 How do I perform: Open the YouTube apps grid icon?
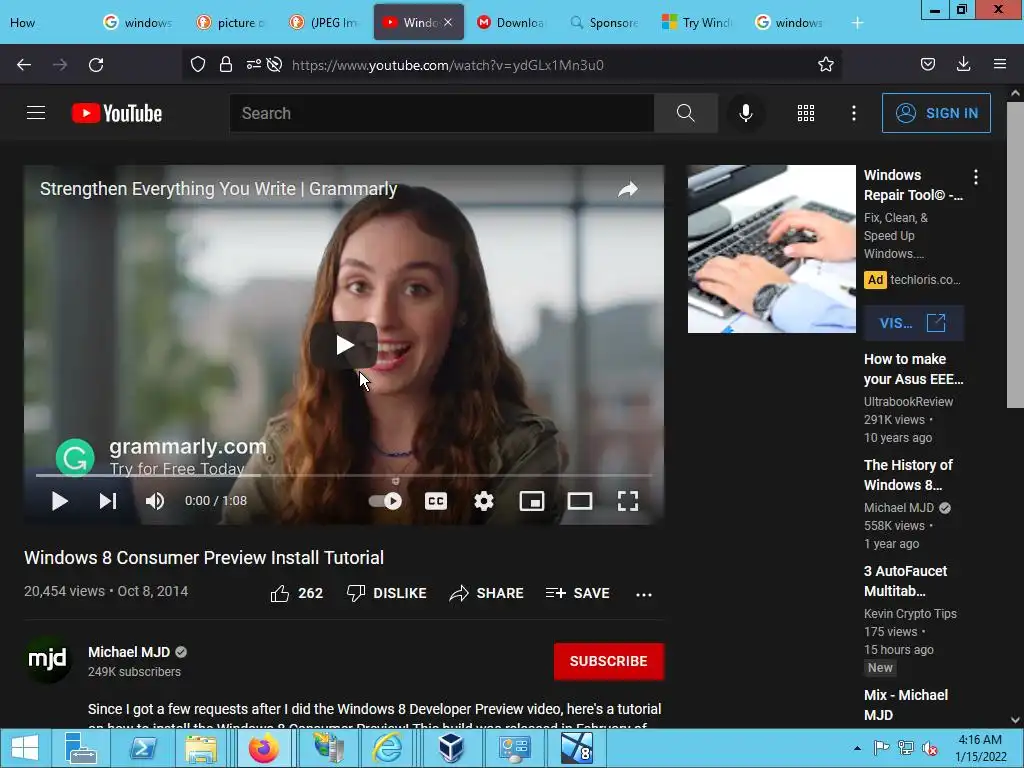coord(805,113)
